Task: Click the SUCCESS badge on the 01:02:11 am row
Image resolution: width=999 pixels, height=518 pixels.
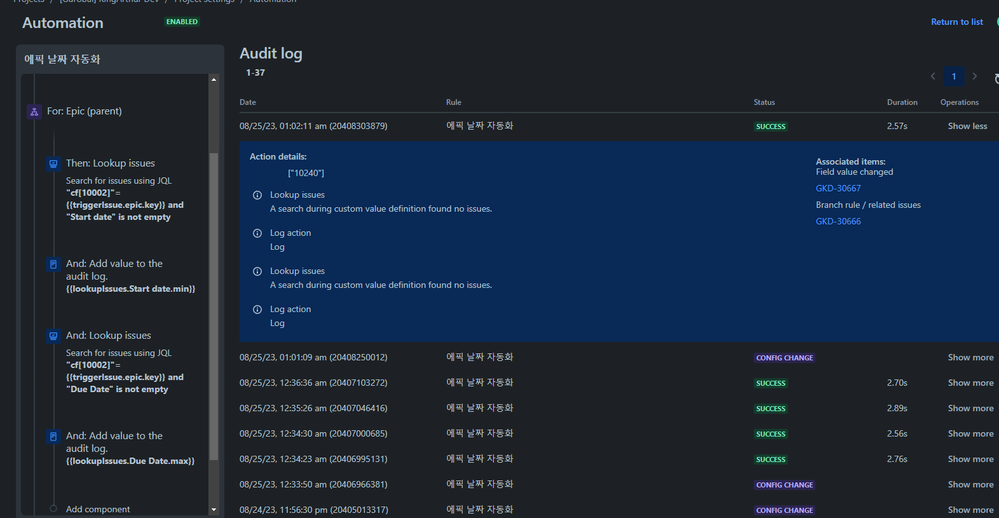Action: pos(770,126)
